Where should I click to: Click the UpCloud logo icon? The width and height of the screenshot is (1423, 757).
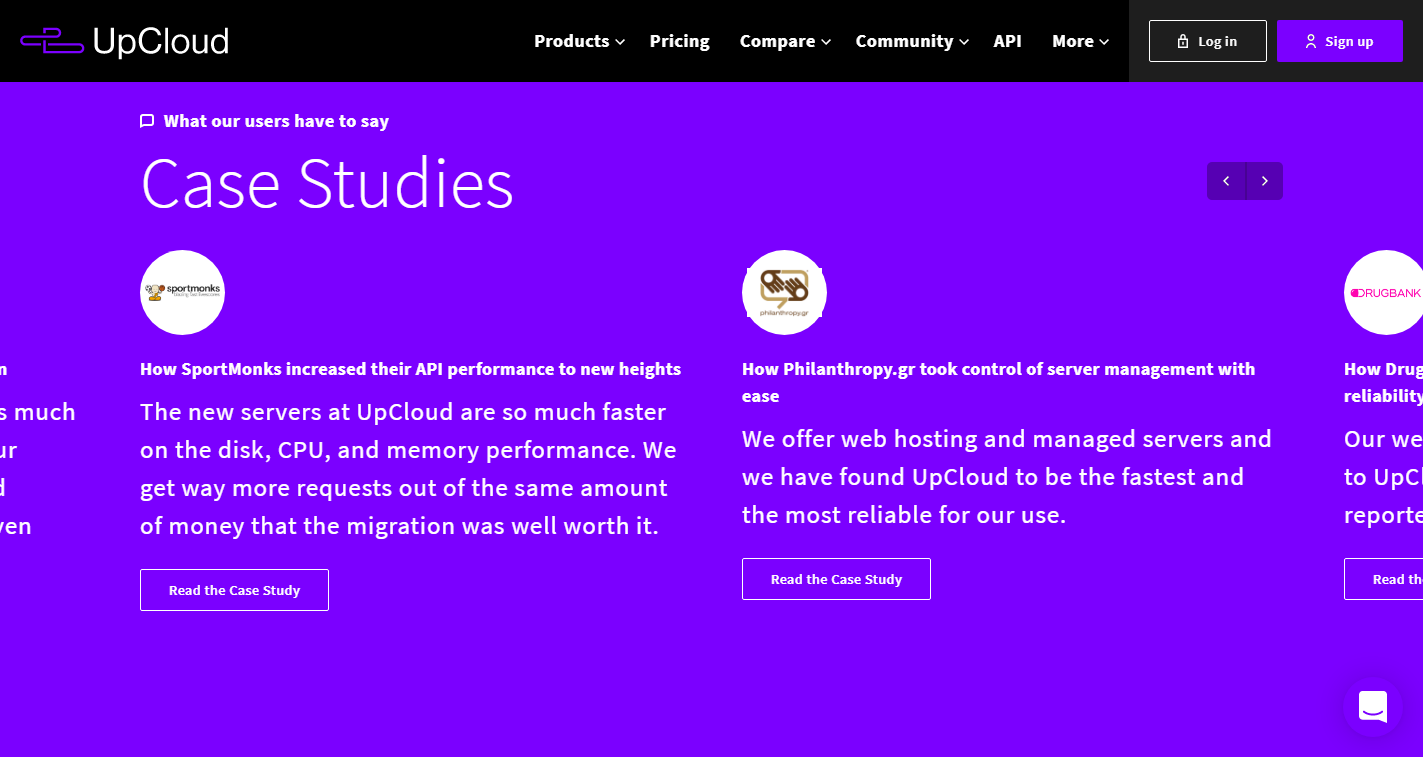pos(52,41)
